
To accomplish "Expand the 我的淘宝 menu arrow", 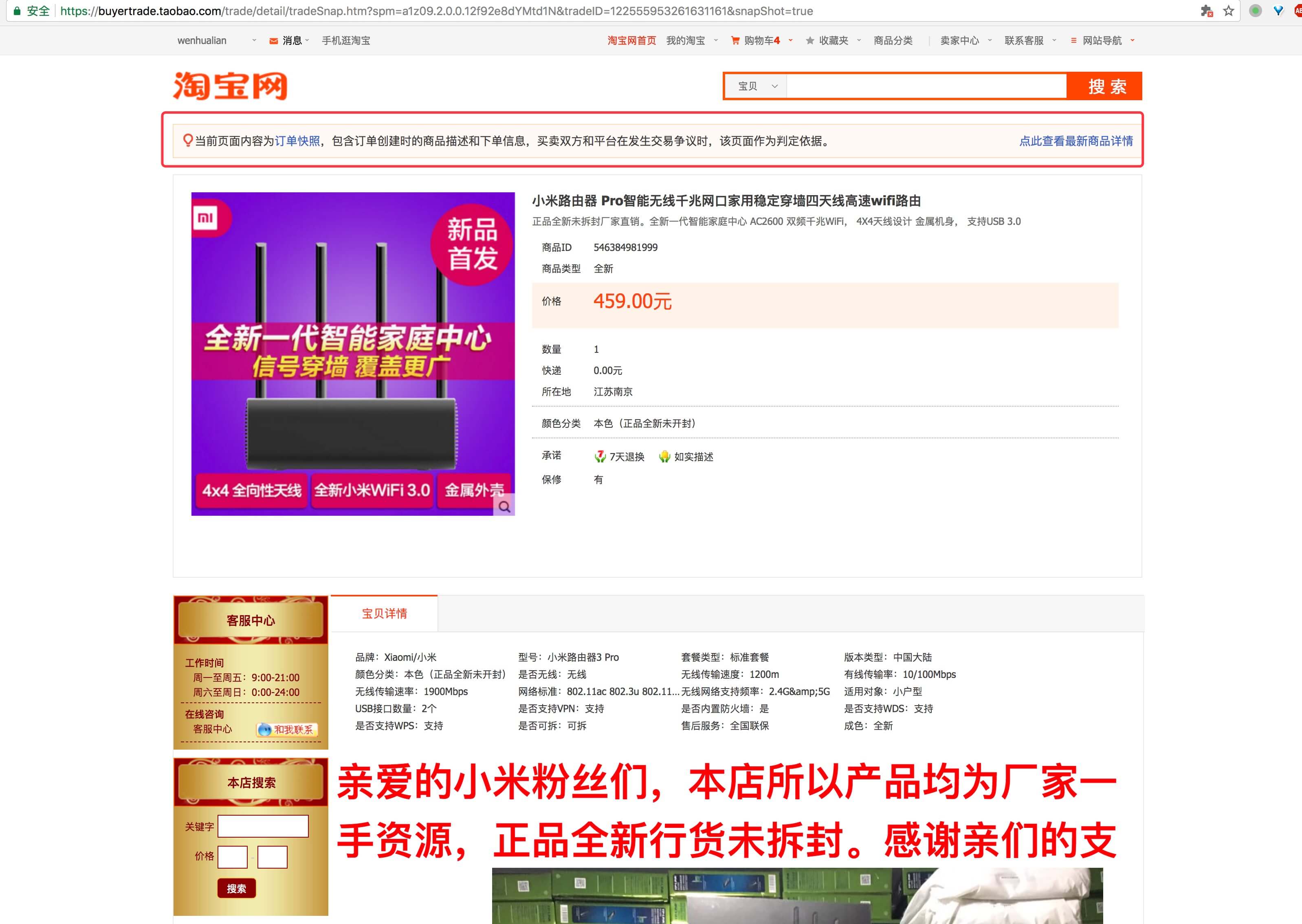I will coord(716,40).
